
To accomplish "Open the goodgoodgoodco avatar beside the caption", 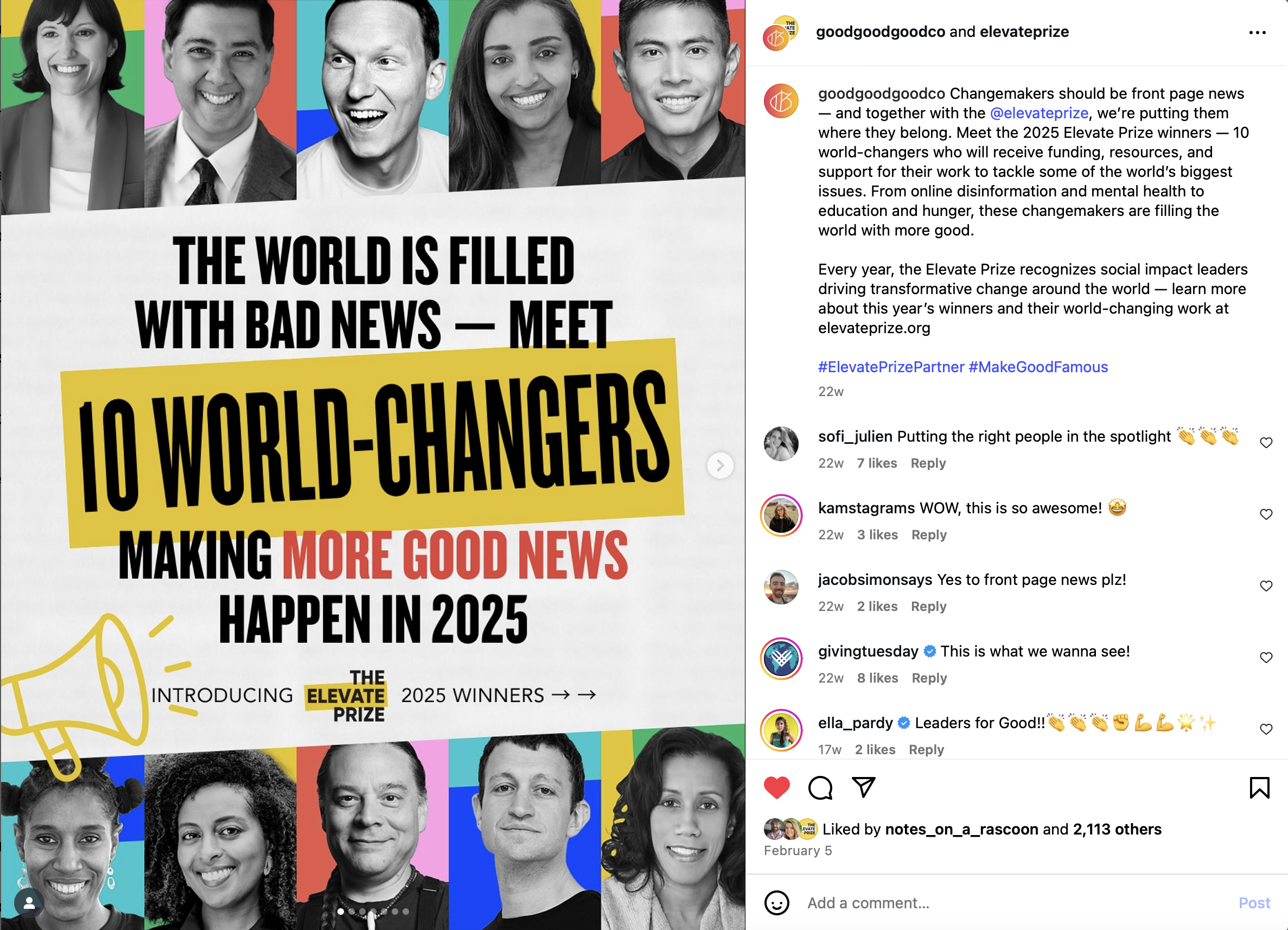I will point(781,101).
